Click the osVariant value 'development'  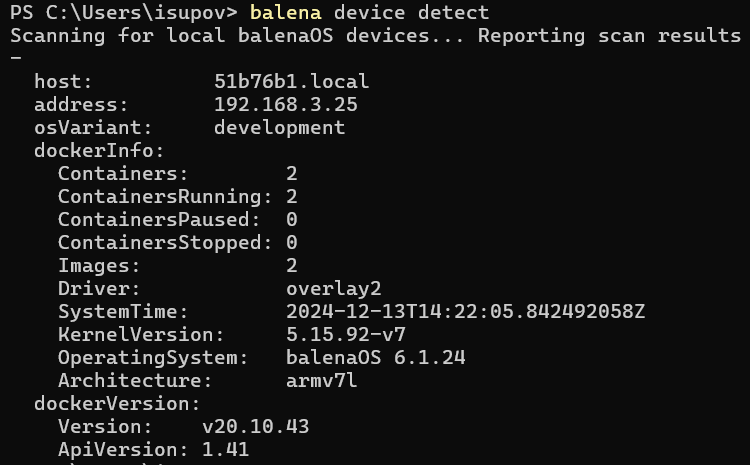[x=279, y=127]
